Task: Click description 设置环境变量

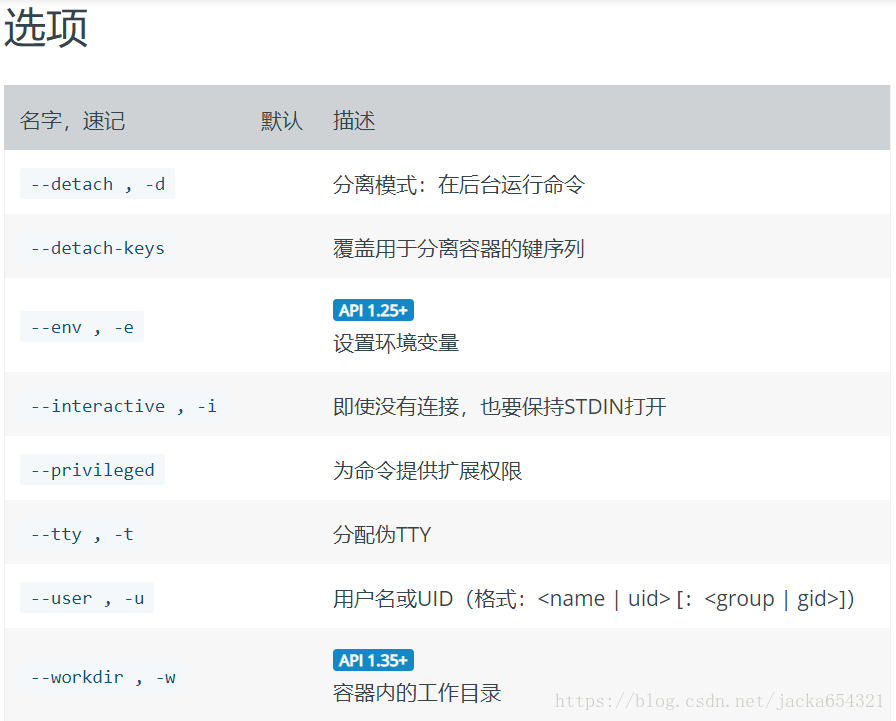Action: click(396, 343)
